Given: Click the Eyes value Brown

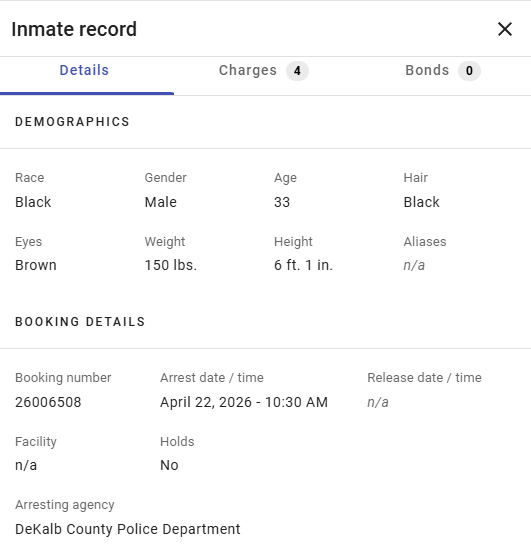Looking at the screenshot, I should click(36, 265).
